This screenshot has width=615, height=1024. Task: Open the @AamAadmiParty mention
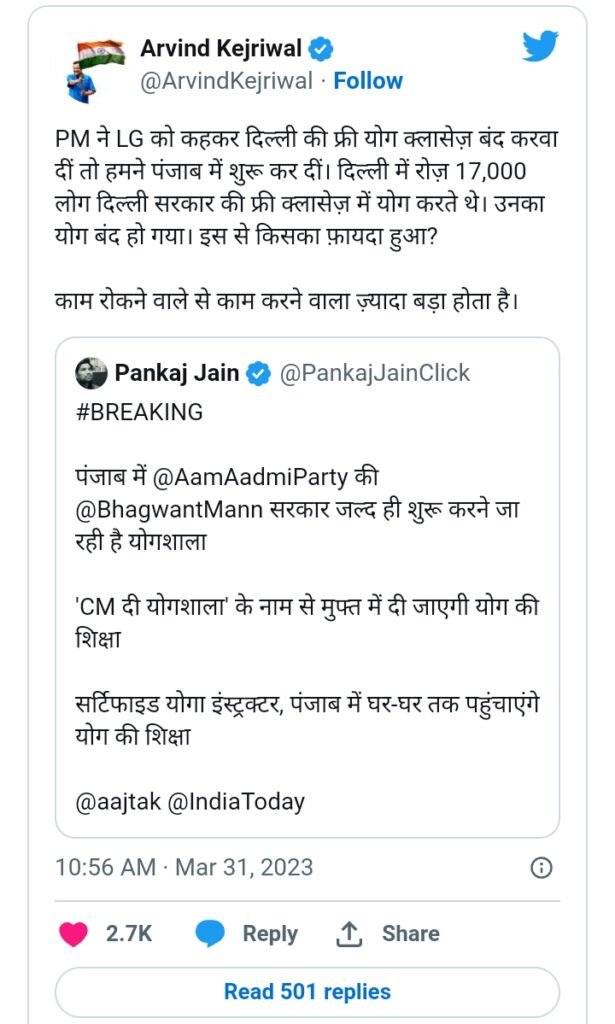click(x=250, y=477)
